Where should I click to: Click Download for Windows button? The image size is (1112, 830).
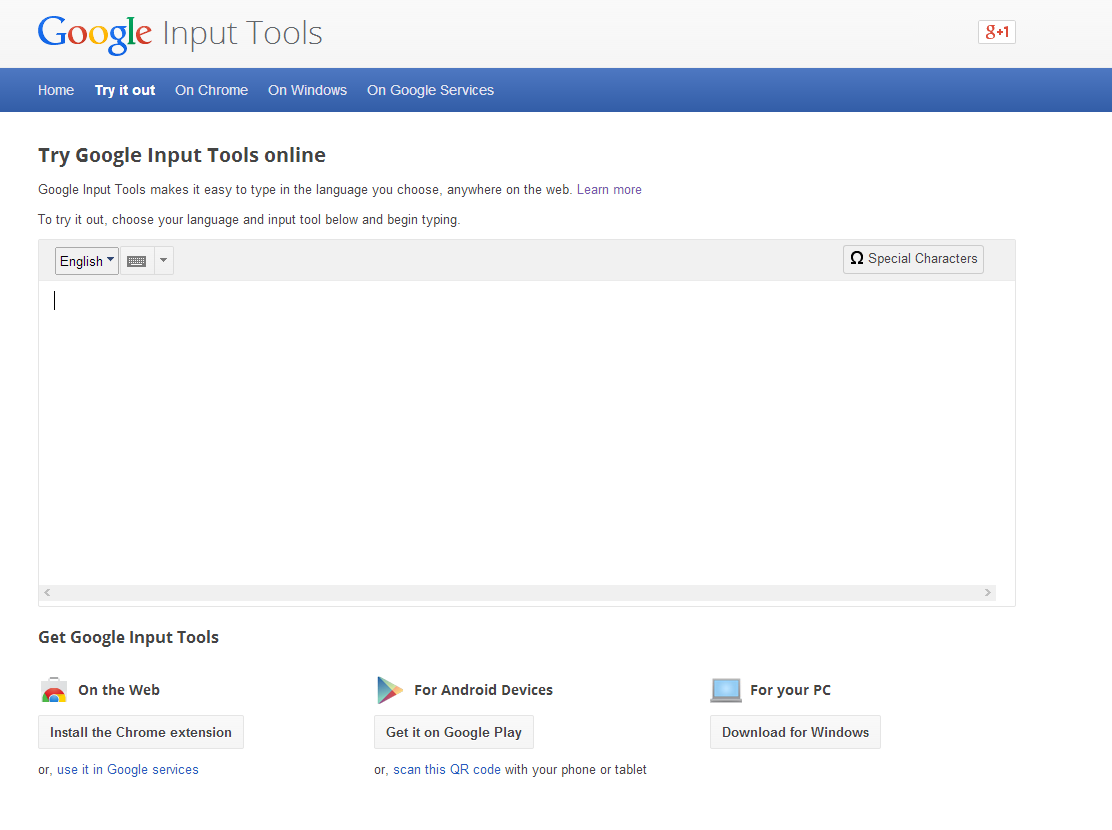click(x=795, y=732)
